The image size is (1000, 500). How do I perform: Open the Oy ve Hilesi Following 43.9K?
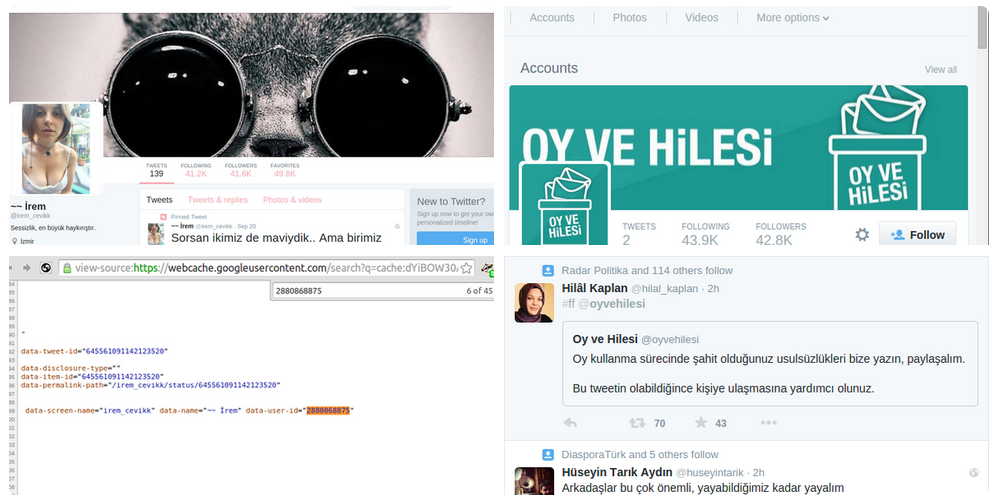pyautogui.click(x=705, y=234)
